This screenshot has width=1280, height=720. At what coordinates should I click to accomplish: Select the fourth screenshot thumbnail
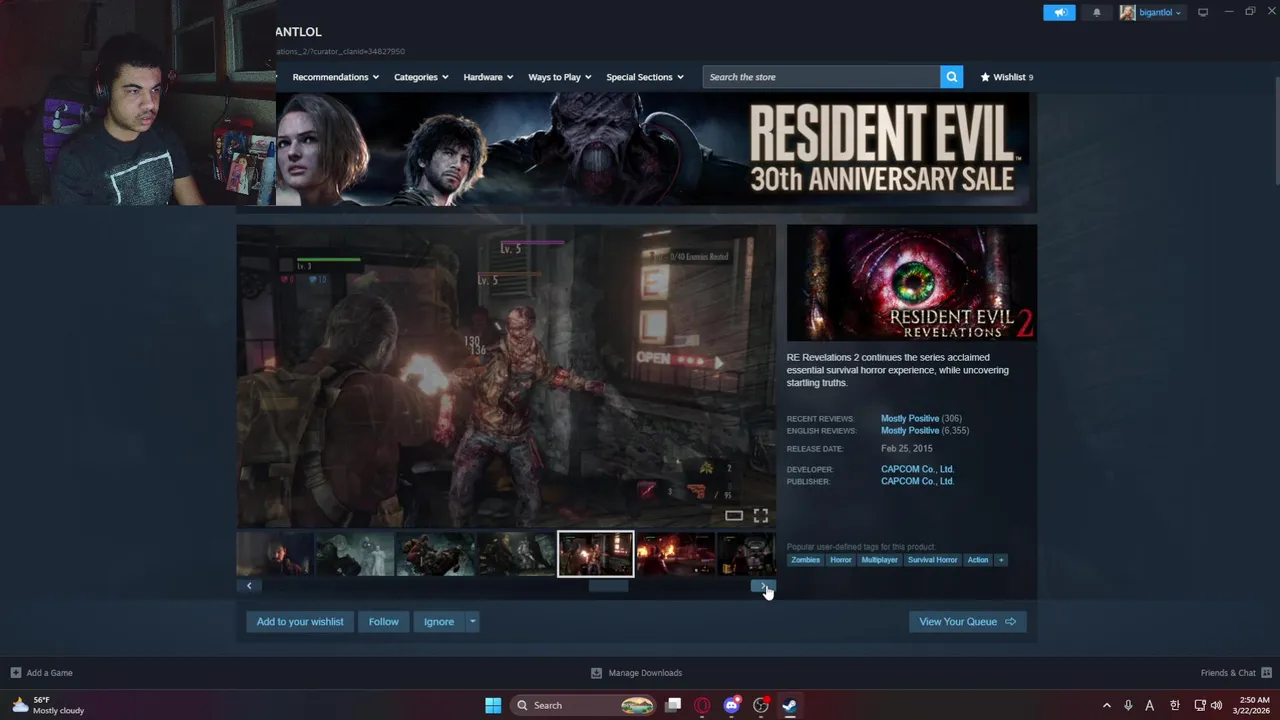point(515,554)
